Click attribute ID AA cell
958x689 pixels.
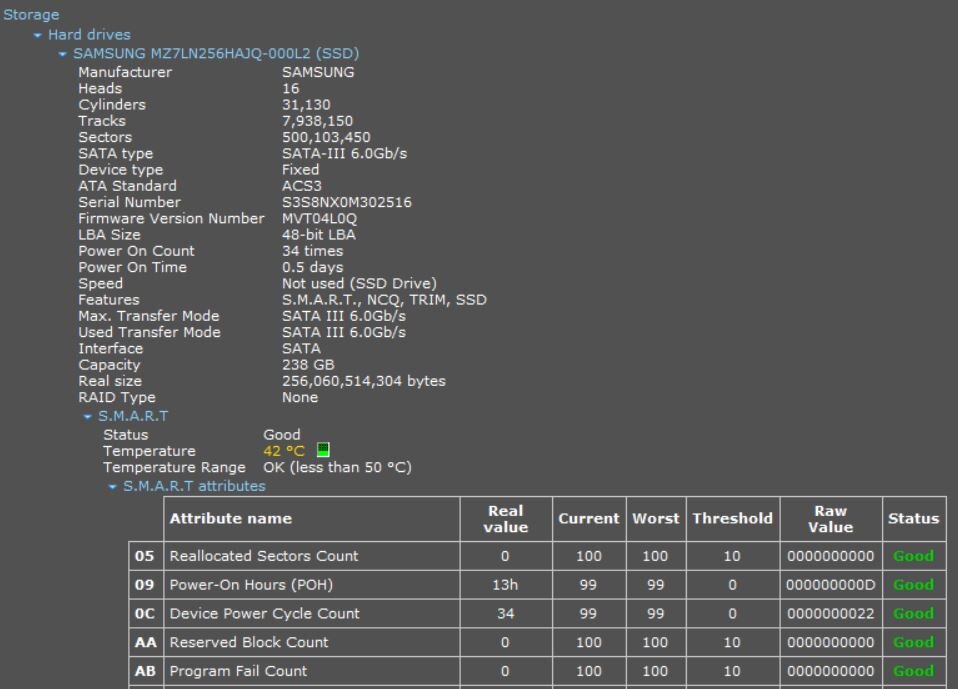pyautogui.click(x=145, y=642)
